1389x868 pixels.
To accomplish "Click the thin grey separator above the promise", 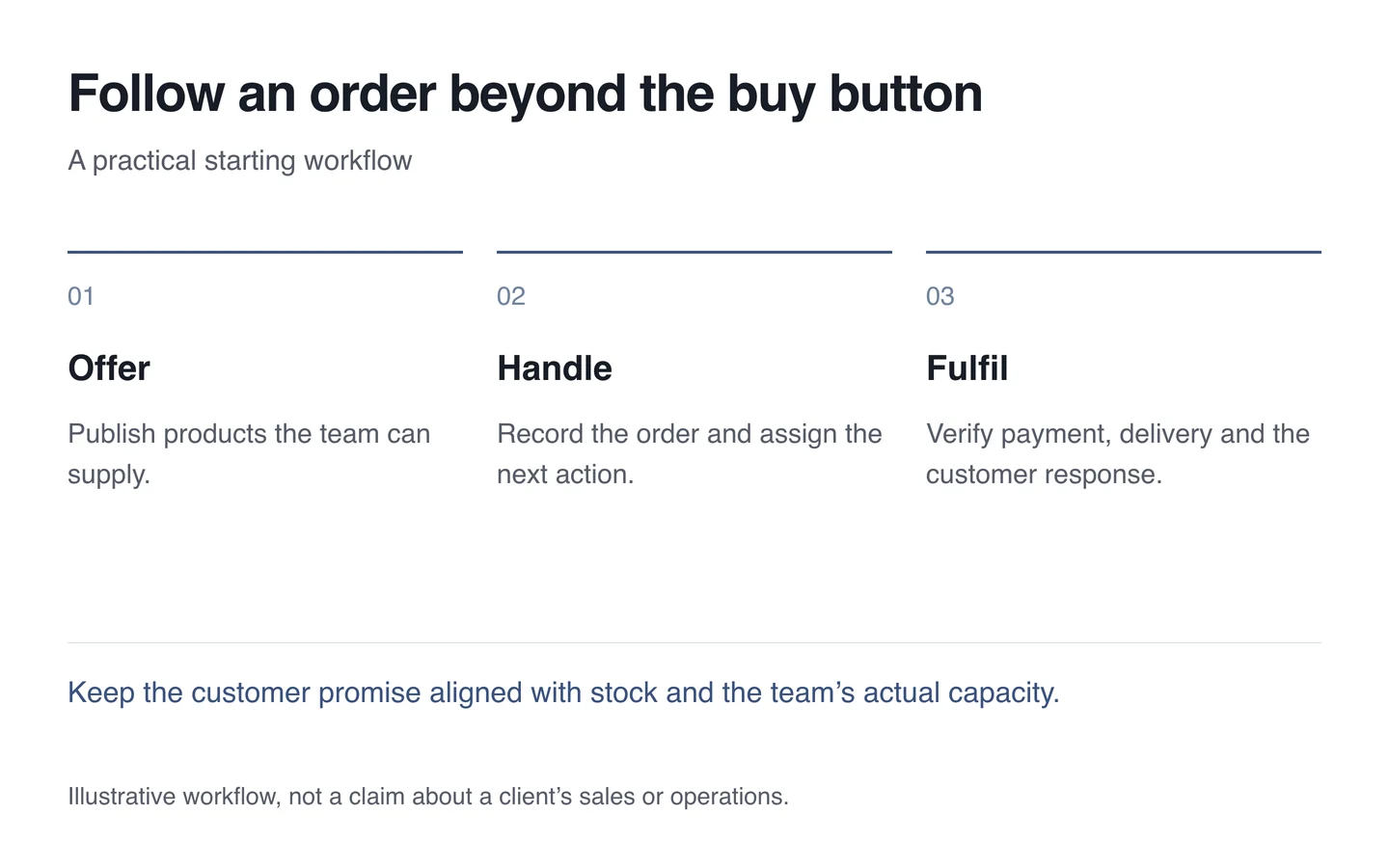I will (x=694, y=642).
